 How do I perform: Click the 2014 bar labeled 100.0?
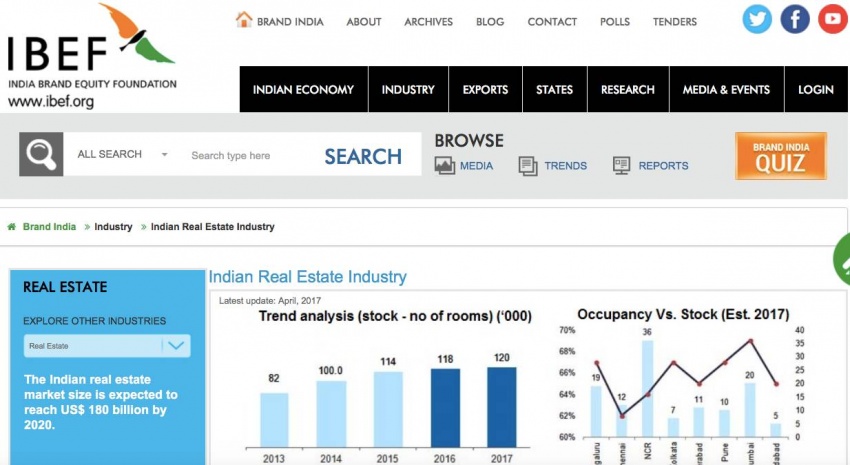tap(331, 414)
